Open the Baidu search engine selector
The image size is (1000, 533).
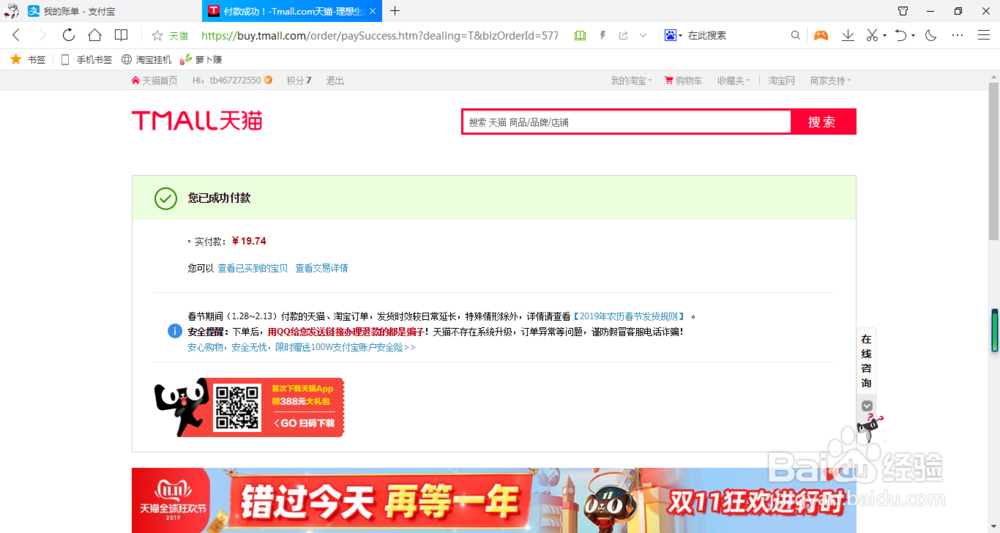(x=673, y=35)
